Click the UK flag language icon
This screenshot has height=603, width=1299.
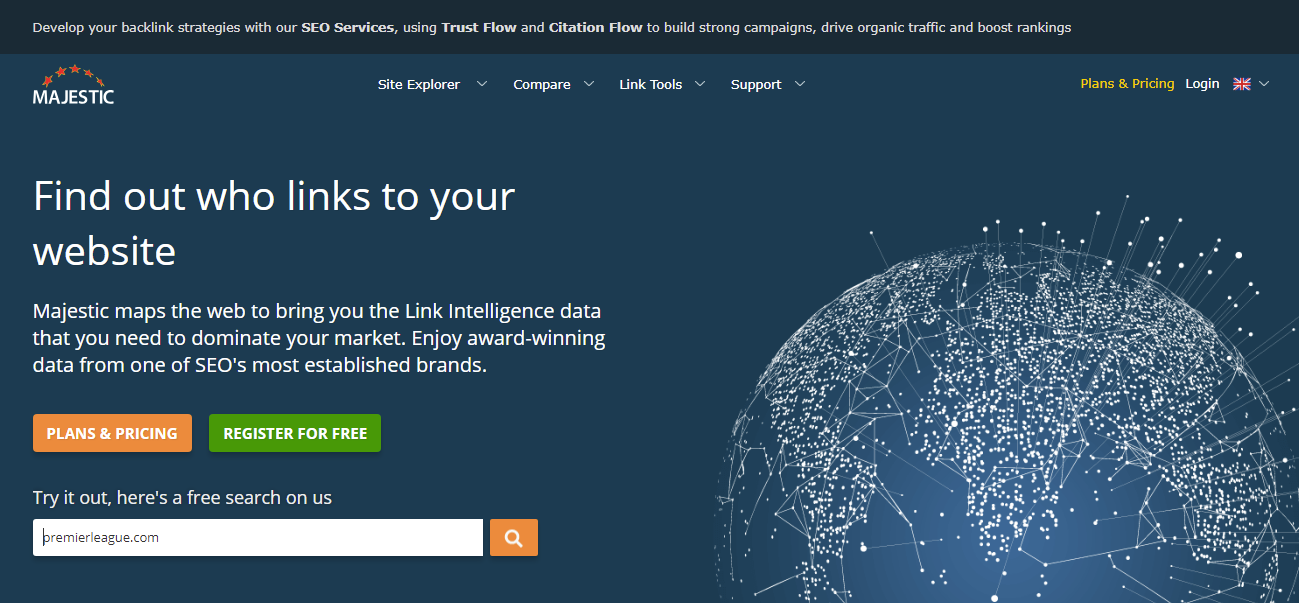coord(1242,84)
